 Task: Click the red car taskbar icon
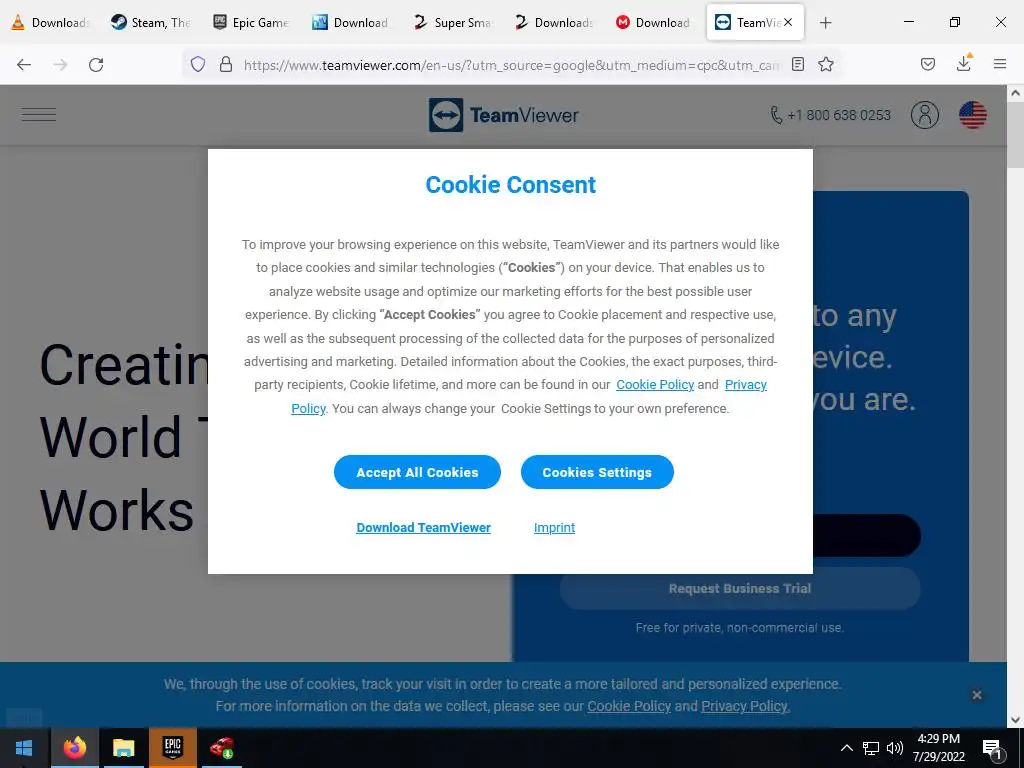(222, 748)
